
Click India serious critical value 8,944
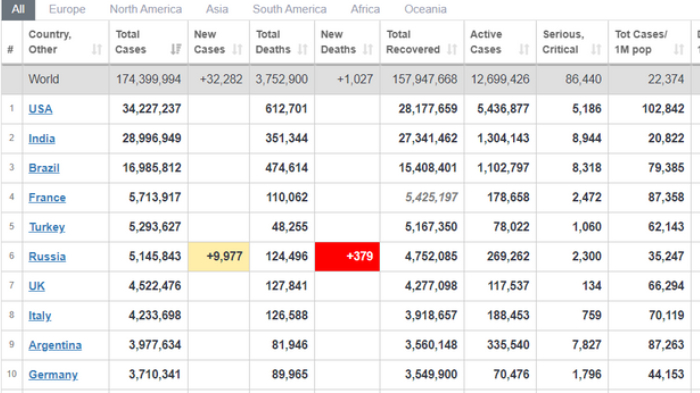(x=587, y=138)
